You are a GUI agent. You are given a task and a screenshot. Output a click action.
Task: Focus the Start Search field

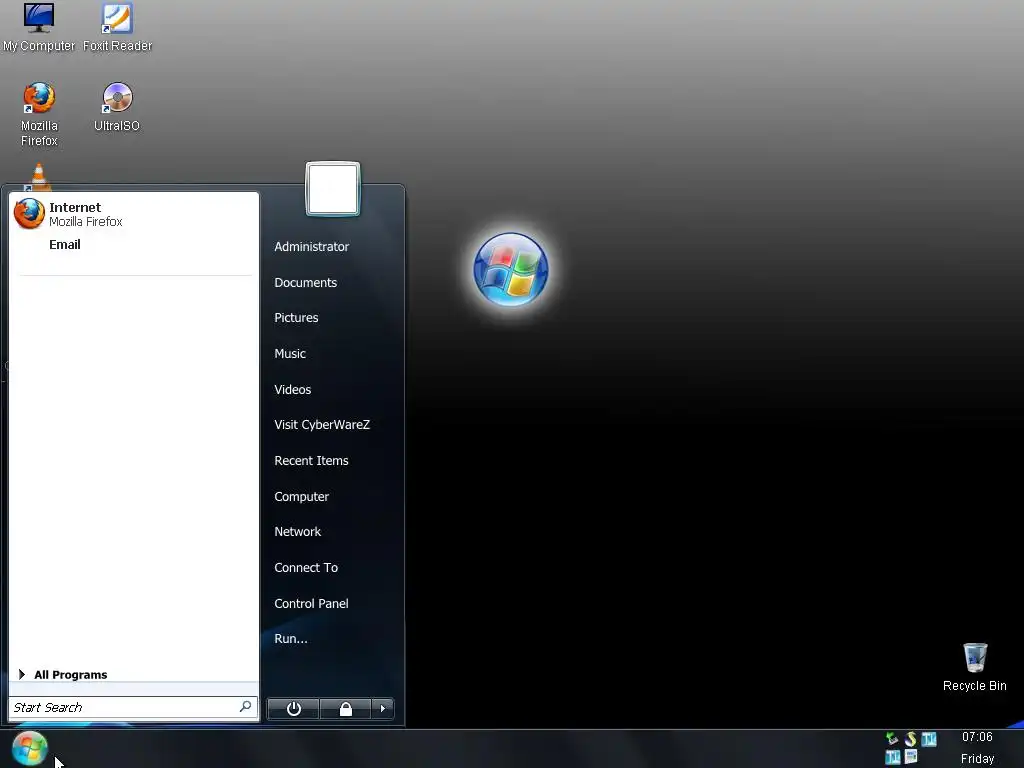[133, 707]
